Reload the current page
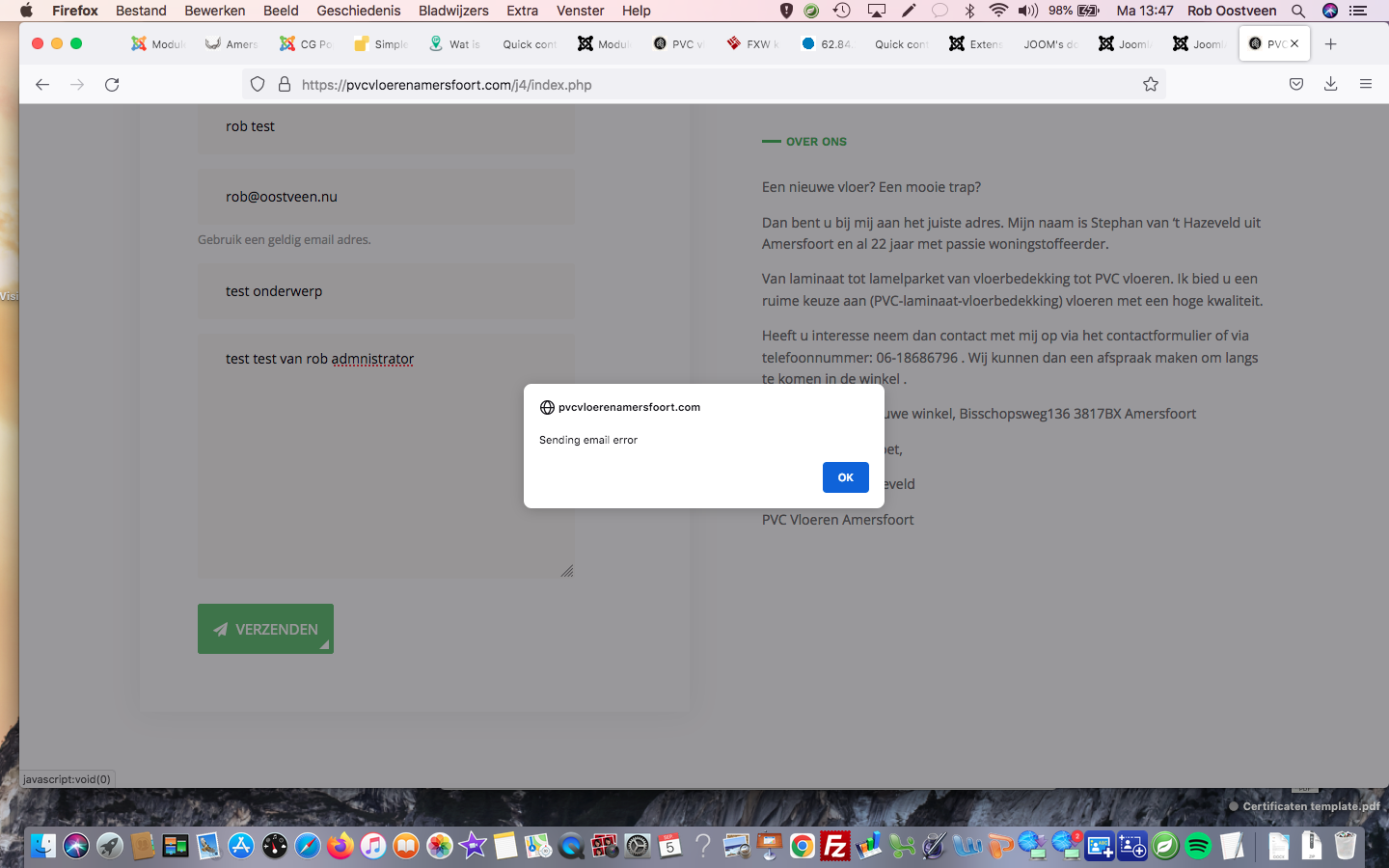 [x=112, y=85]
